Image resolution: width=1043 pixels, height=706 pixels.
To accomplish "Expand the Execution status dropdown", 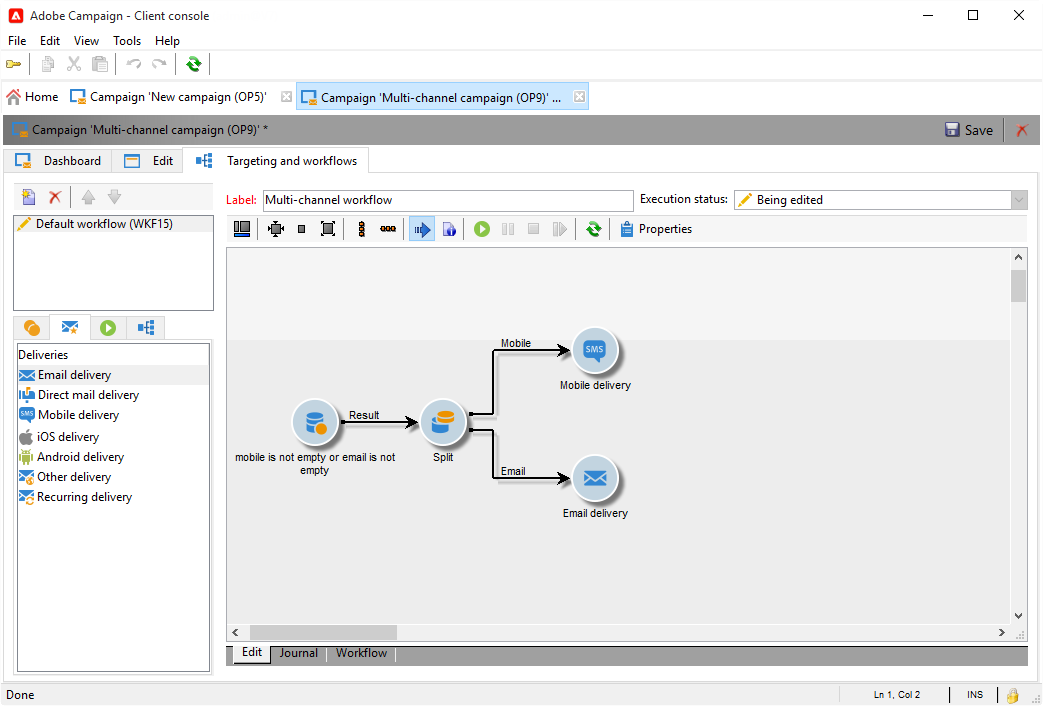I will 1019,200.
